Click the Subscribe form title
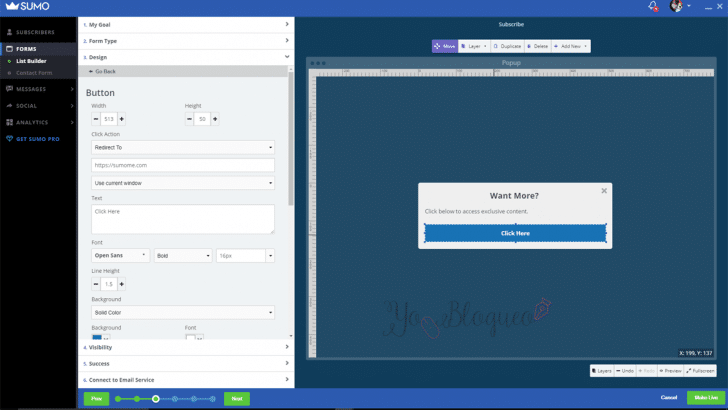Image resolution: width=728 pixels, height=410 pixels. (511, 24)
